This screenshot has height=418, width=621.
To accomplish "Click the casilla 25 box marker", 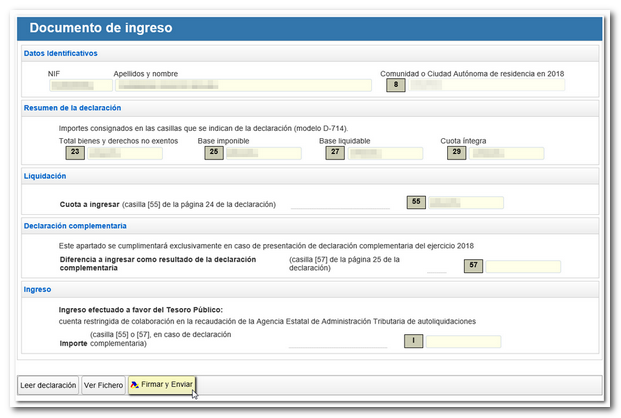I will pos(212,153).
